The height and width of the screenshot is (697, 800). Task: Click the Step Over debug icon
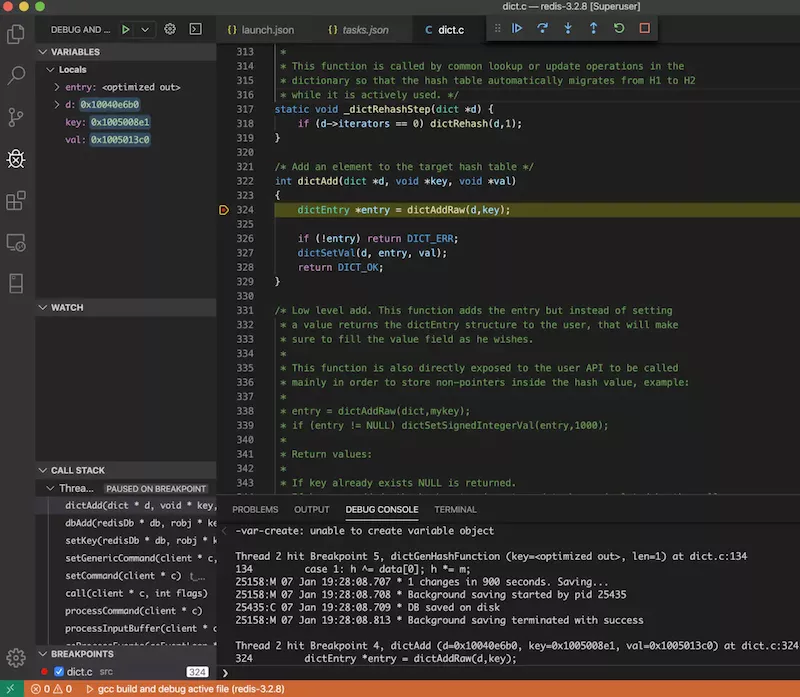click(543, 29)
